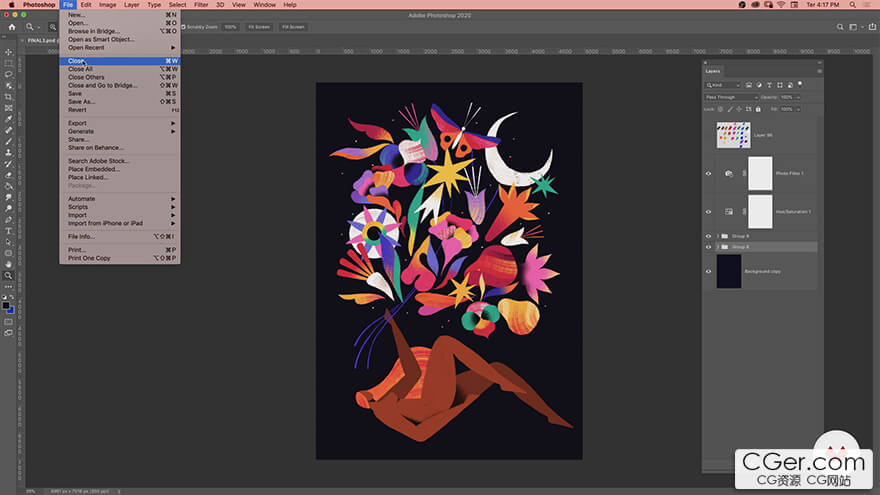Select the Rectangular Marquee tool

[8, 63]
